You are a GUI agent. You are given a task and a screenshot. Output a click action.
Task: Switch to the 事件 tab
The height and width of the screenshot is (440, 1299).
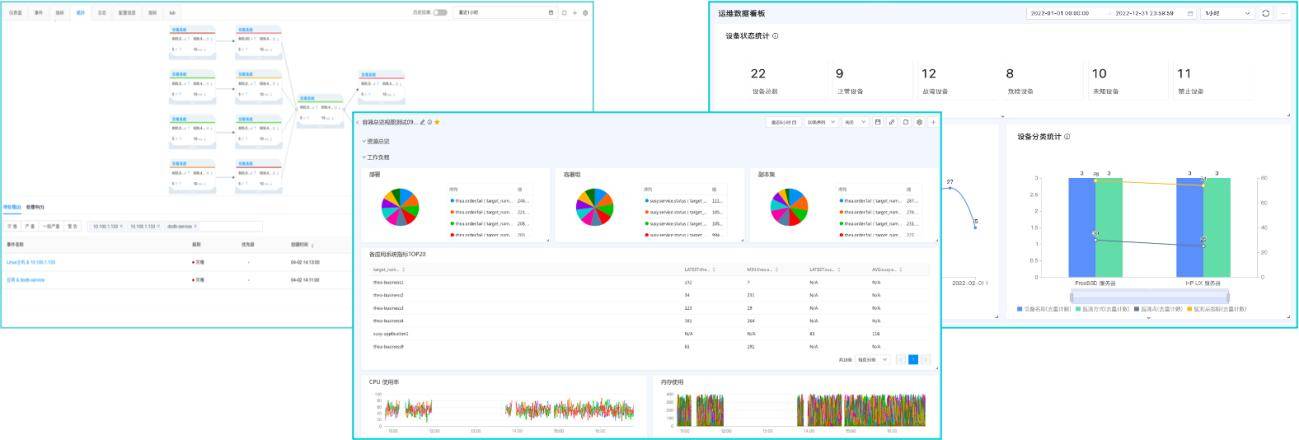[x=38, y=13]
